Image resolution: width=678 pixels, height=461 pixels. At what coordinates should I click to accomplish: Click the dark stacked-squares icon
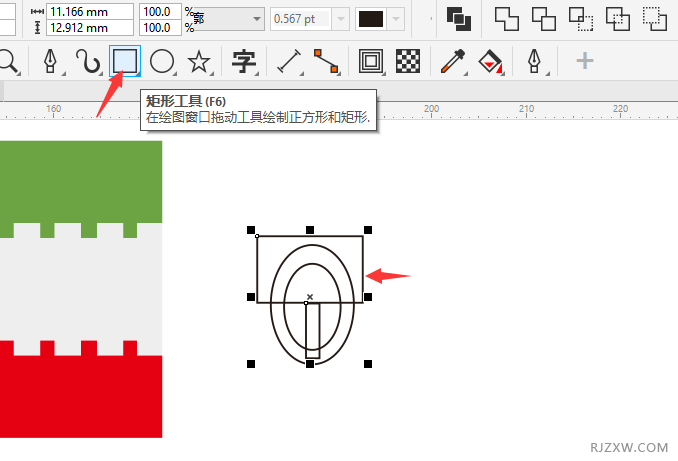459,19
